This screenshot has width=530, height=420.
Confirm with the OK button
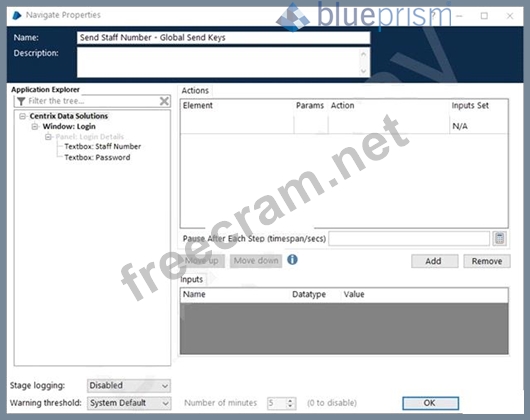click(x=430, y=403)
